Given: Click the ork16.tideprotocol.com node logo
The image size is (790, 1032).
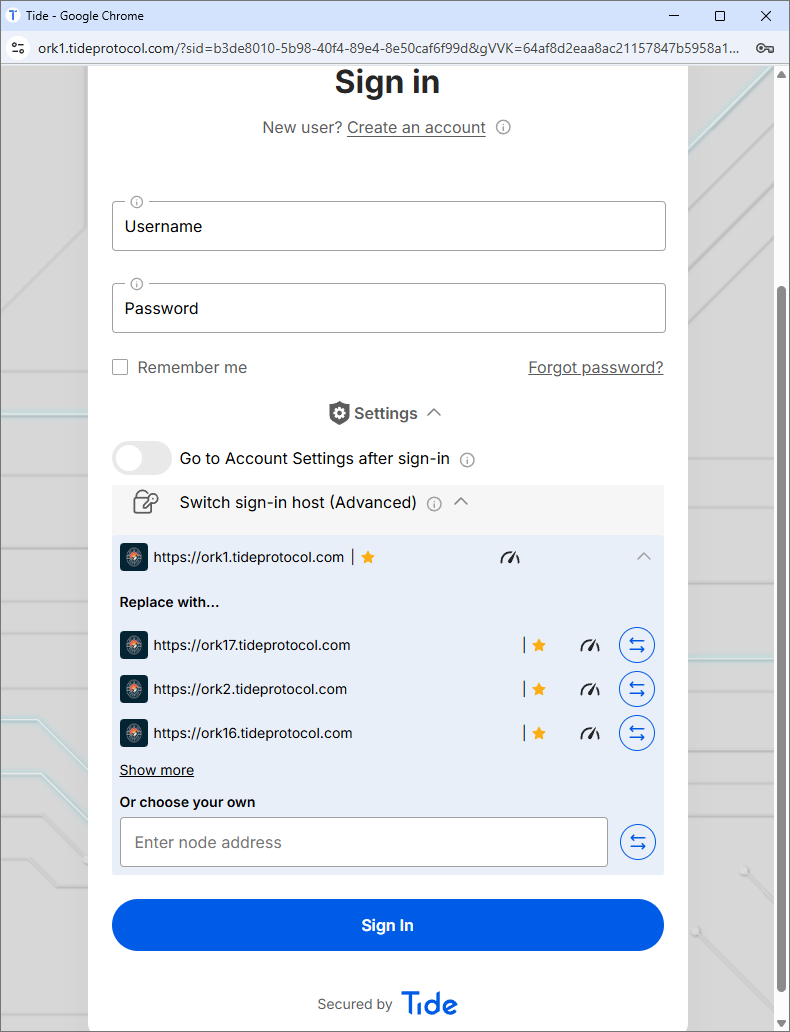Looking at the screenshot, I should 134,733.
